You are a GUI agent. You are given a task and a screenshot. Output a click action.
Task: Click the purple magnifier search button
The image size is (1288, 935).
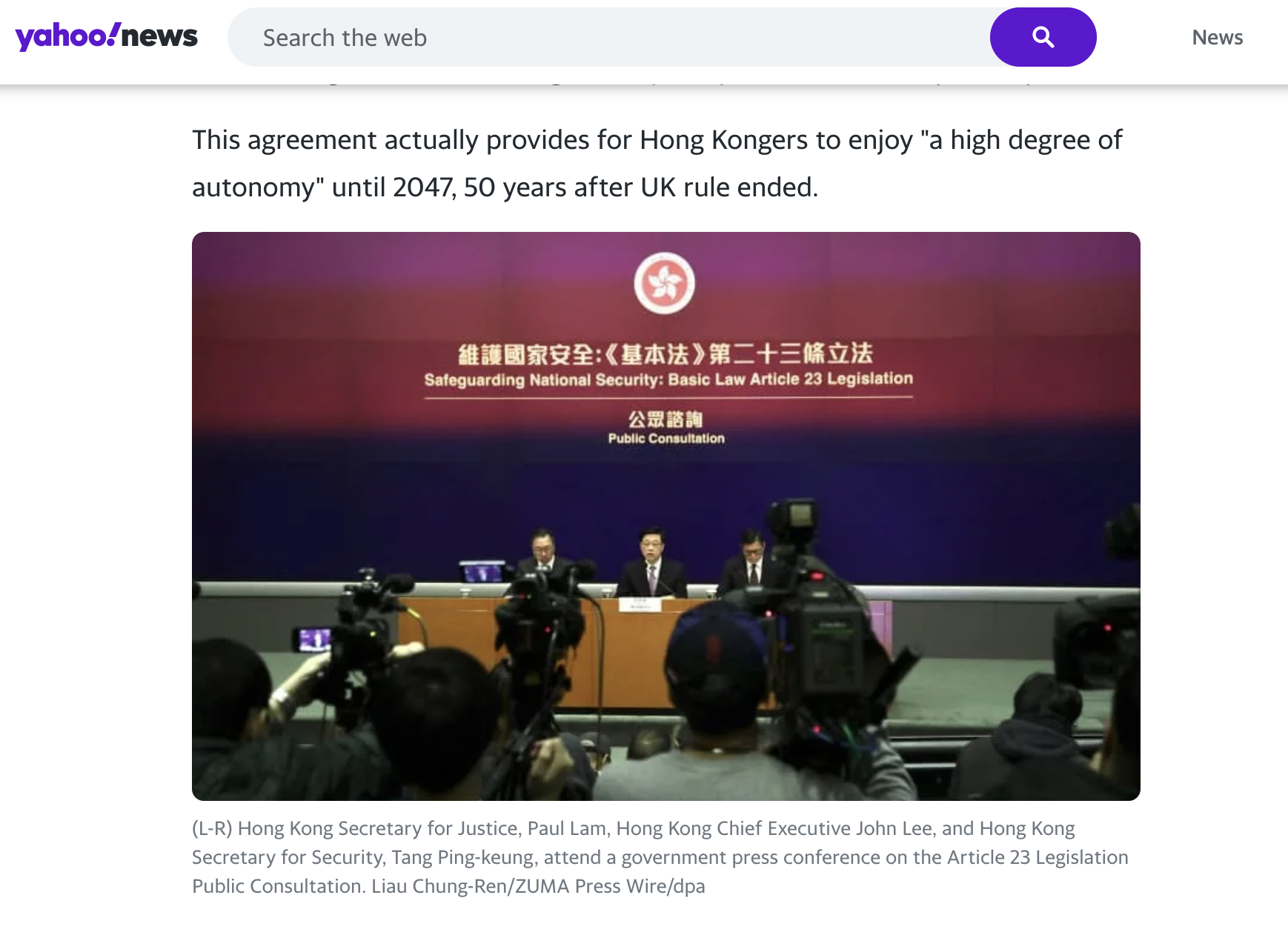coord(1043,37)
